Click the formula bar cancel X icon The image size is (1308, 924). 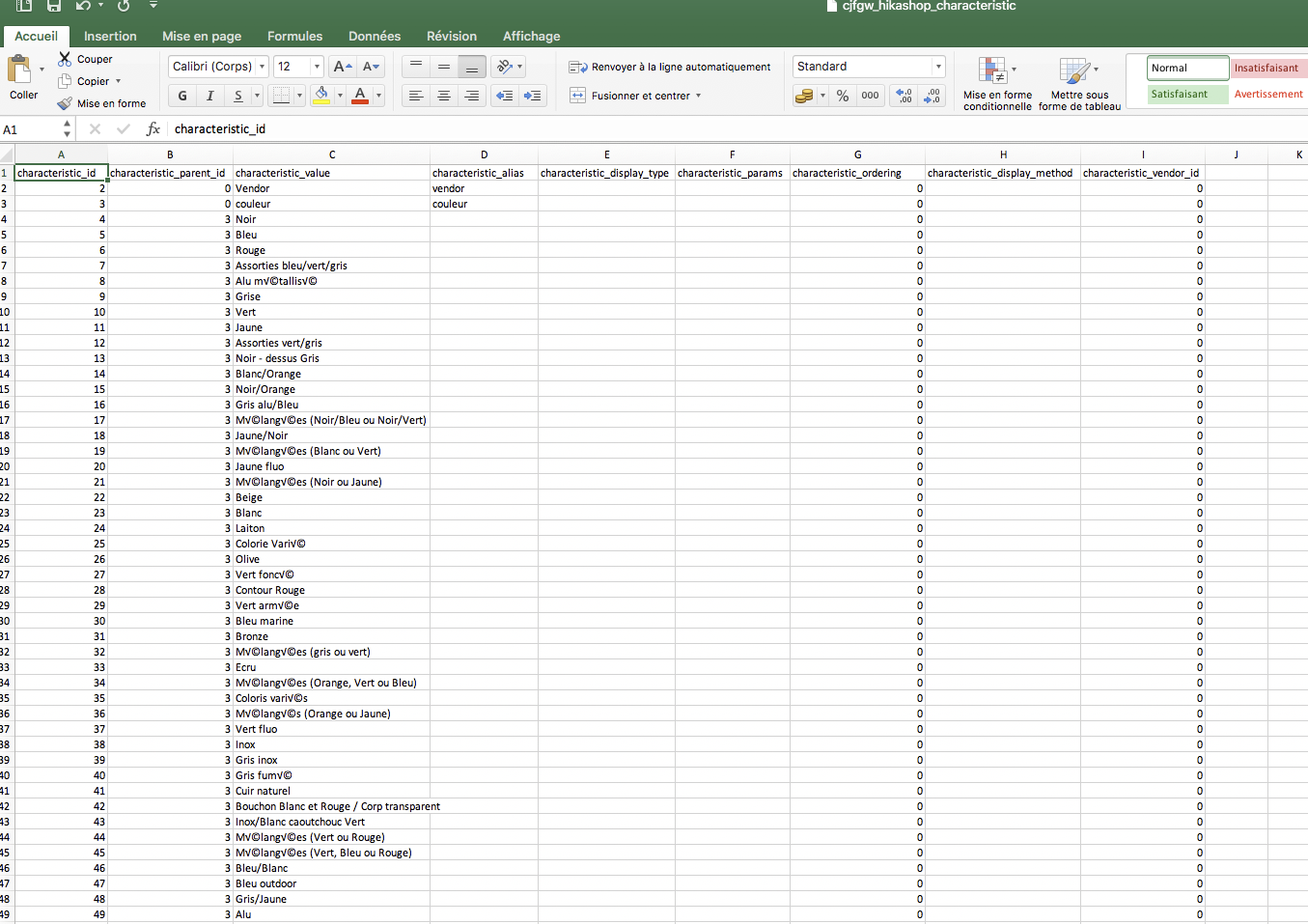click(95, 128)
